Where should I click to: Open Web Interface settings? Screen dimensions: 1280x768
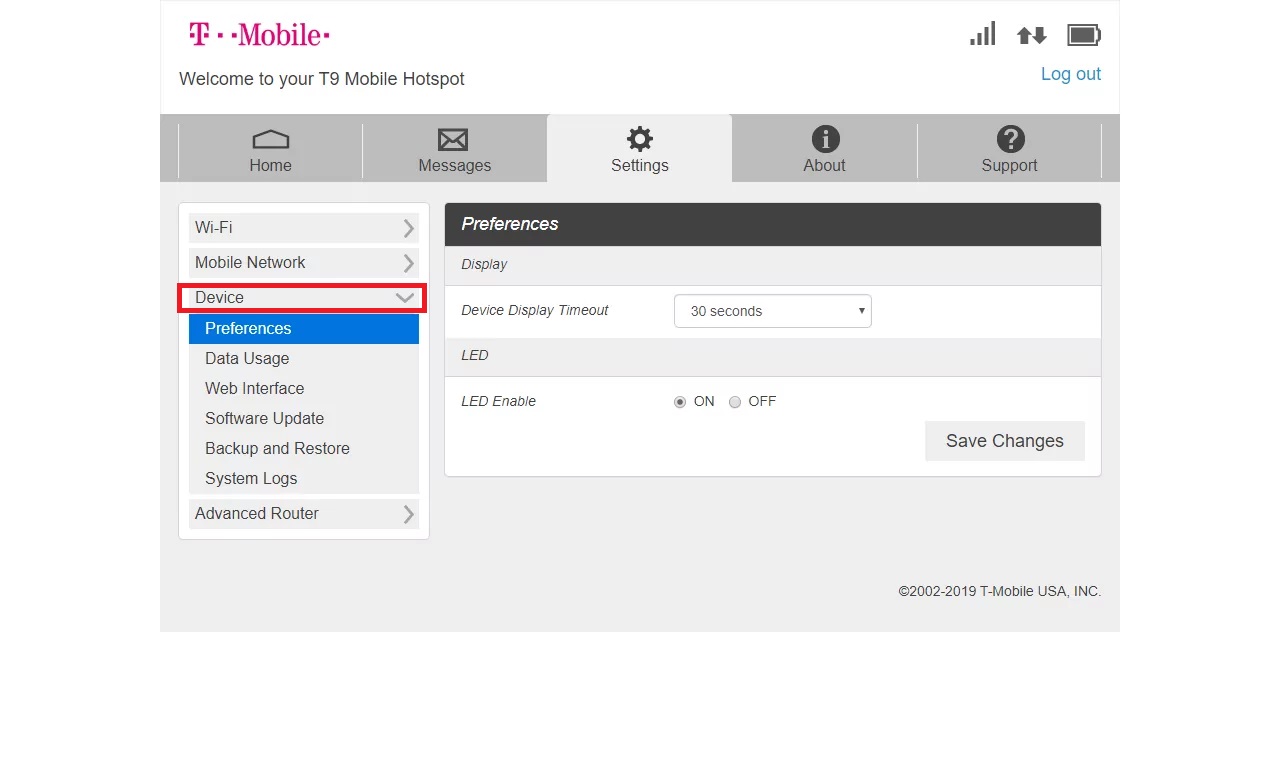(304, 389)
